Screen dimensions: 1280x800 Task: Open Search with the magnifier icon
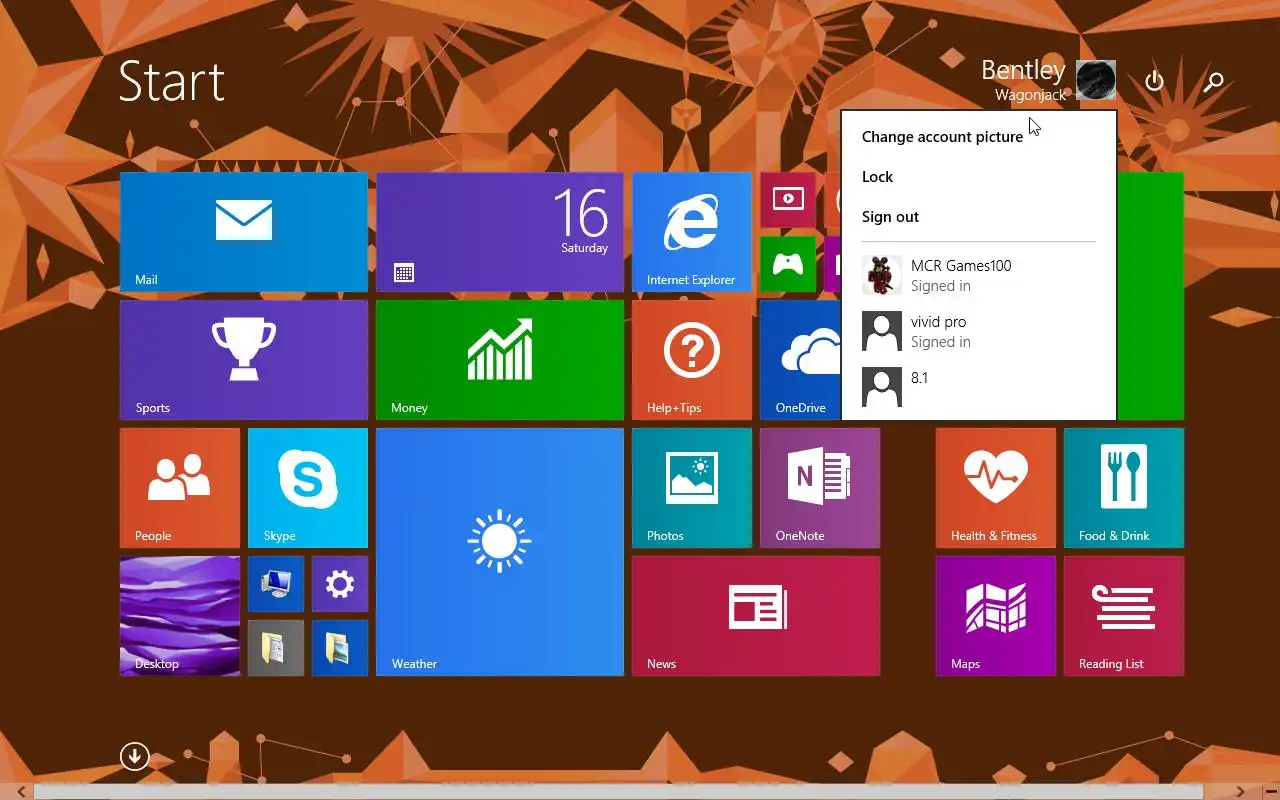tap(1214, 81)
